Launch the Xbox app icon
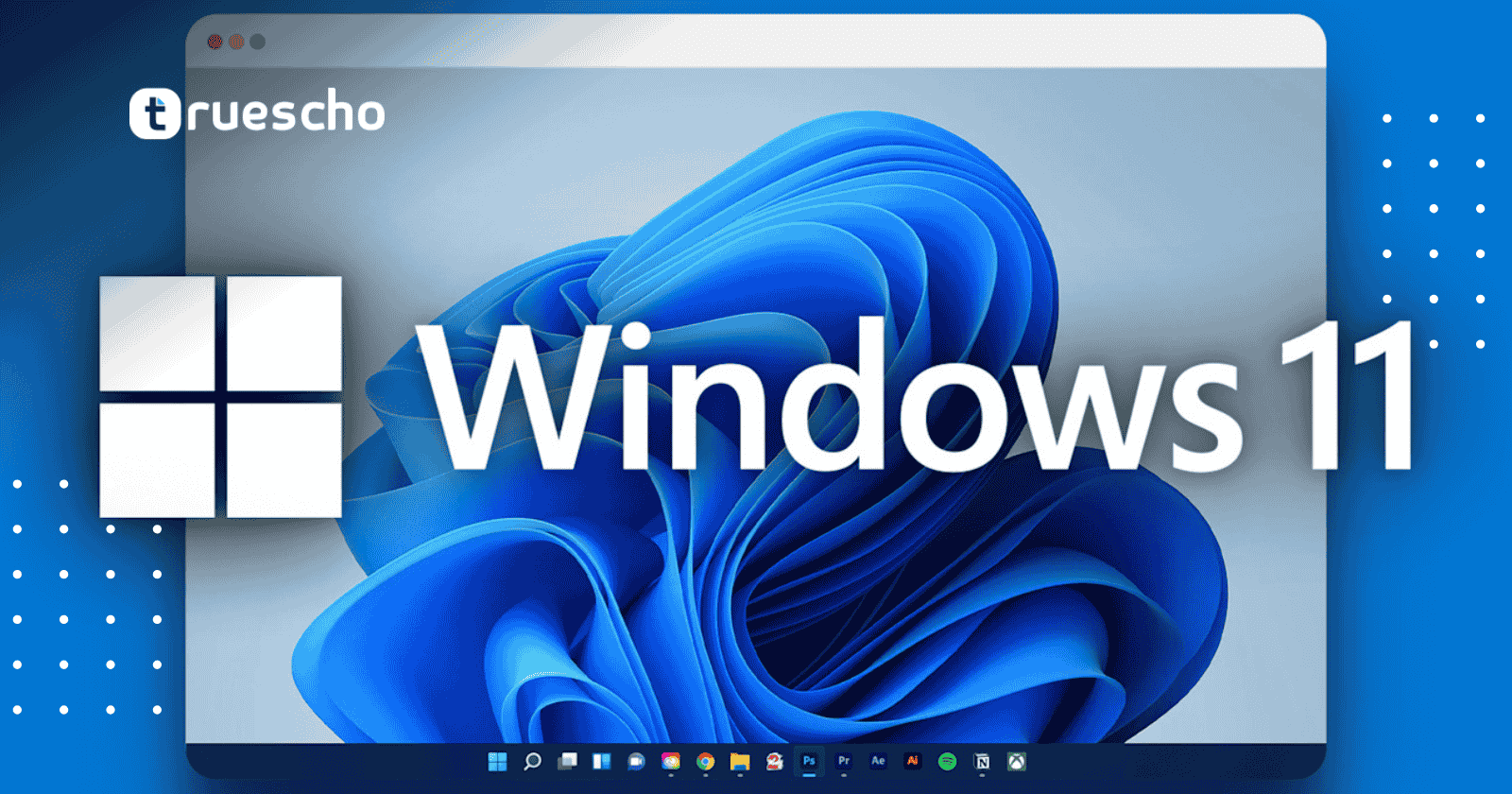Image resolution: width=1512 pixels, height=794 pixels. [x=1017, y=762]
